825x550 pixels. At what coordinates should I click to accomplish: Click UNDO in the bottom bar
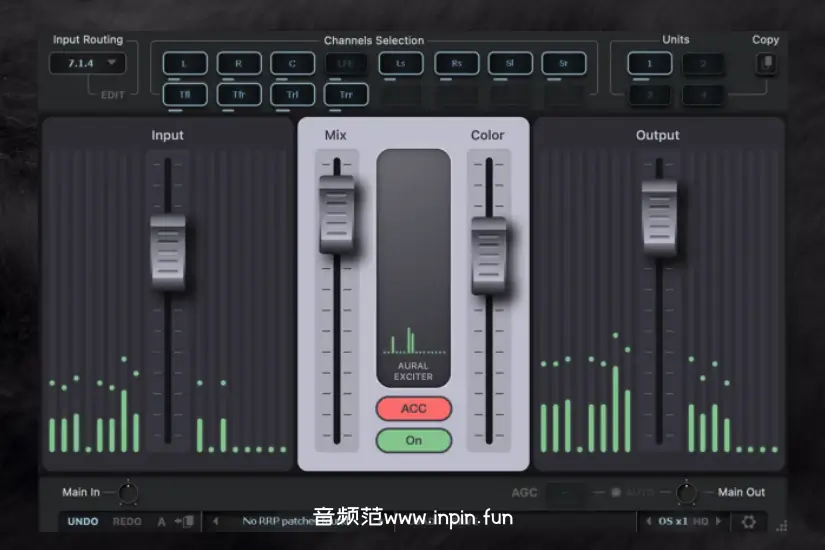point(83,522)
